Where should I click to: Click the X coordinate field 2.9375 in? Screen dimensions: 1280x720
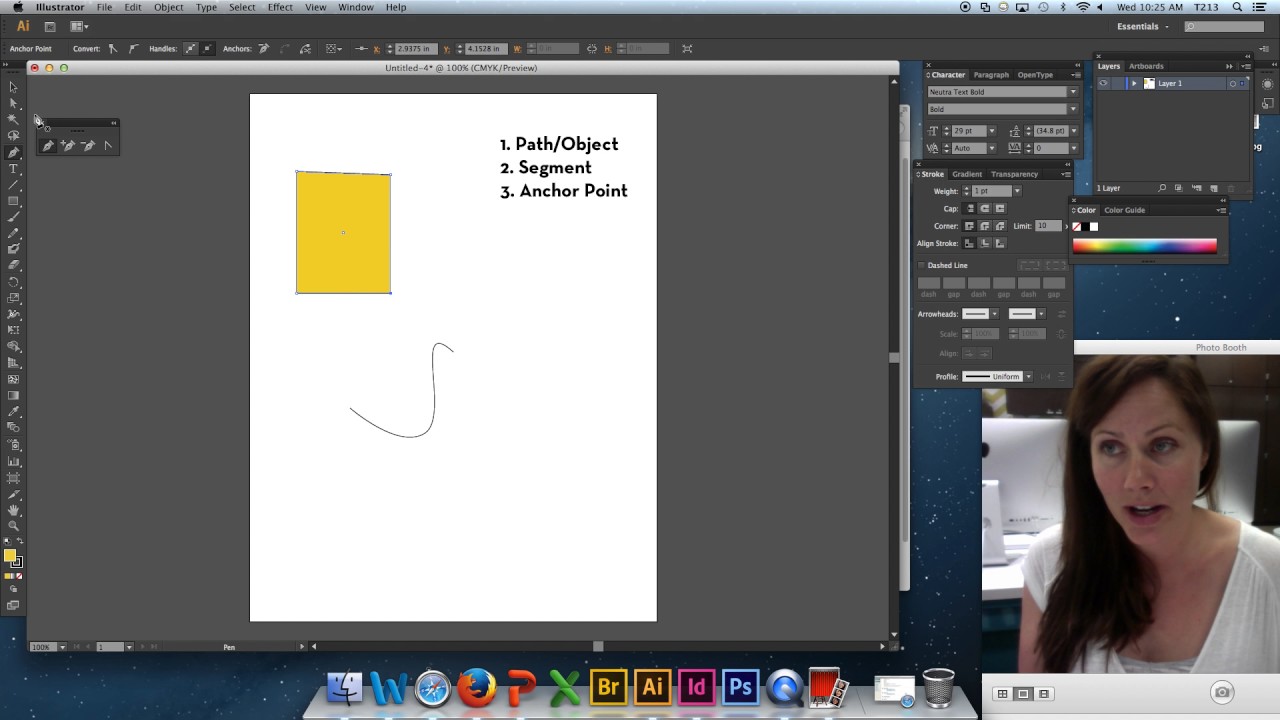[x=414, y=48]
